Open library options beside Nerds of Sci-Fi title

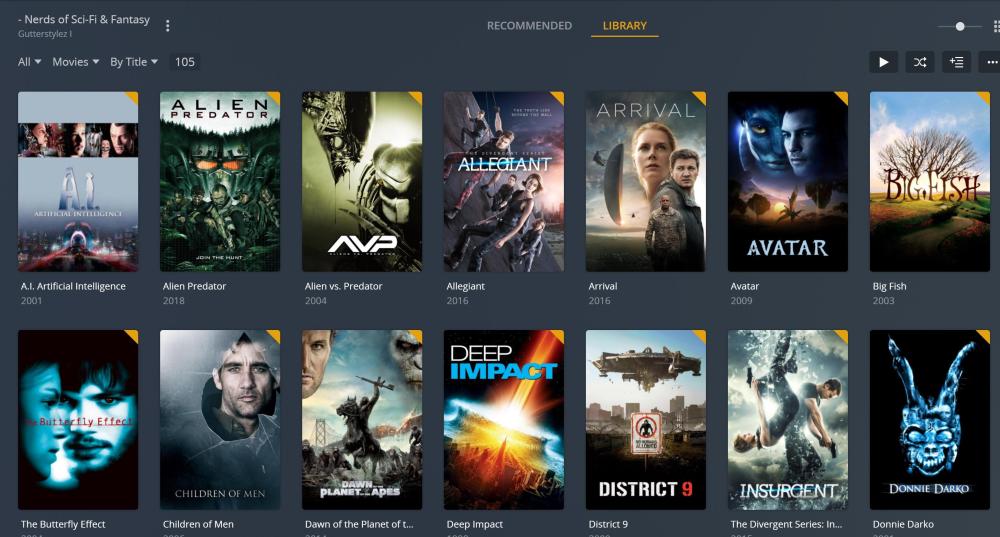coord(168,26)
